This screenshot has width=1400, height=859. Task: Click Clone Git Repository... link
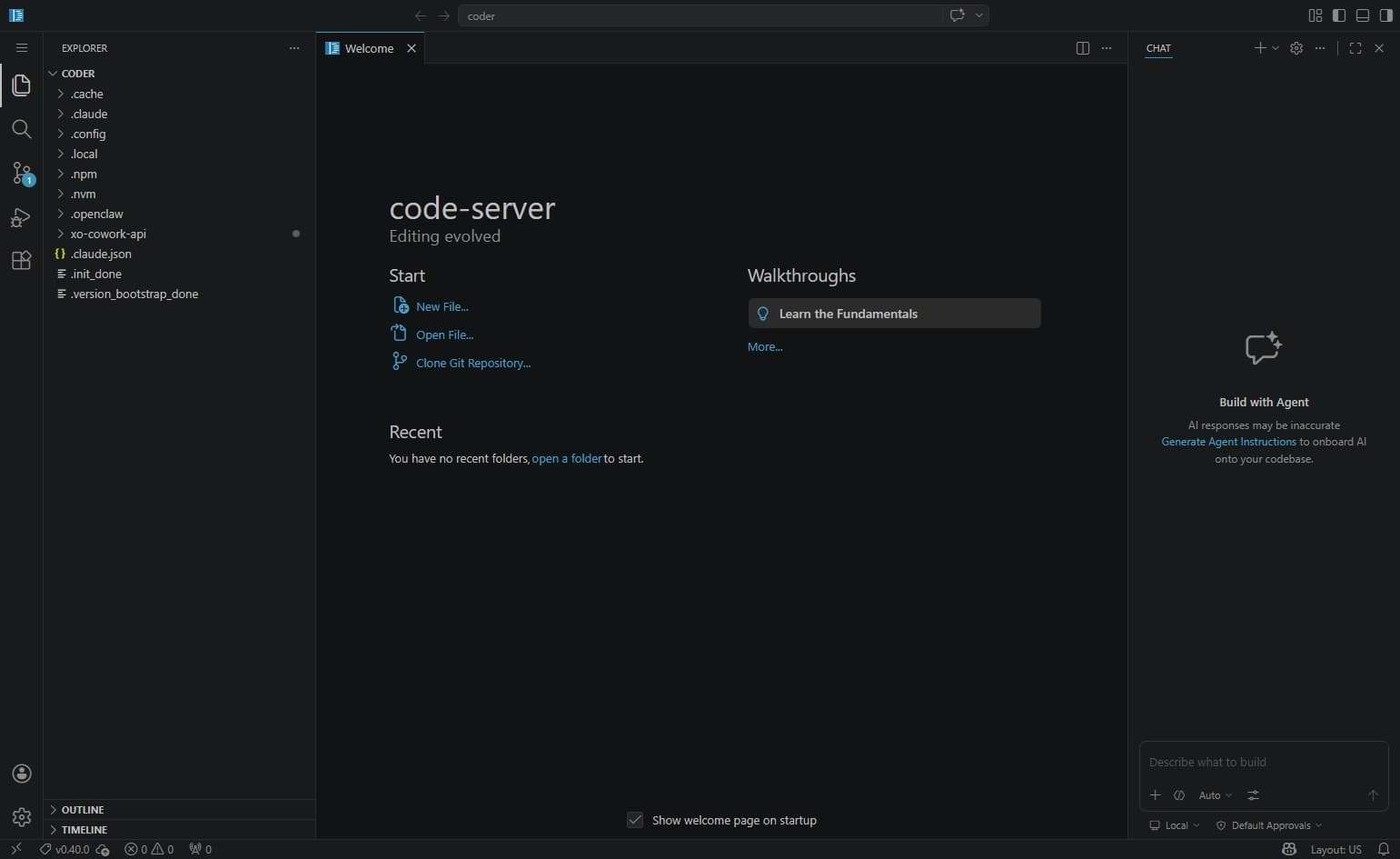[473, 363]
